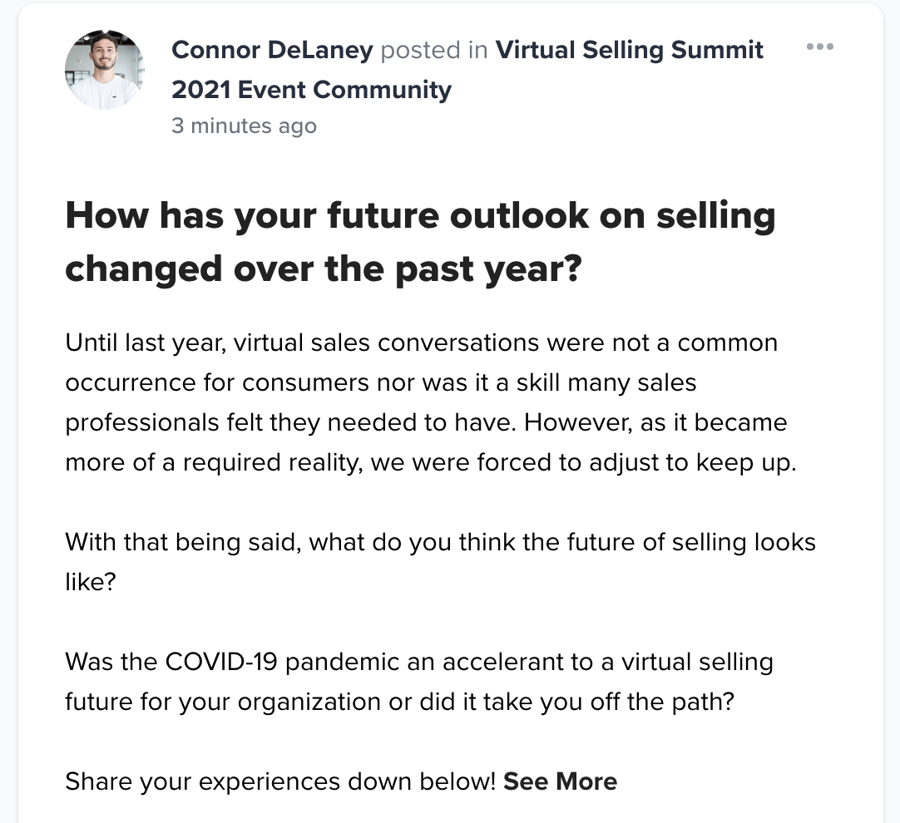Open the Connor DeLaney author name link
This screenshot has height=823, width=900.
[x=272, y=50]
